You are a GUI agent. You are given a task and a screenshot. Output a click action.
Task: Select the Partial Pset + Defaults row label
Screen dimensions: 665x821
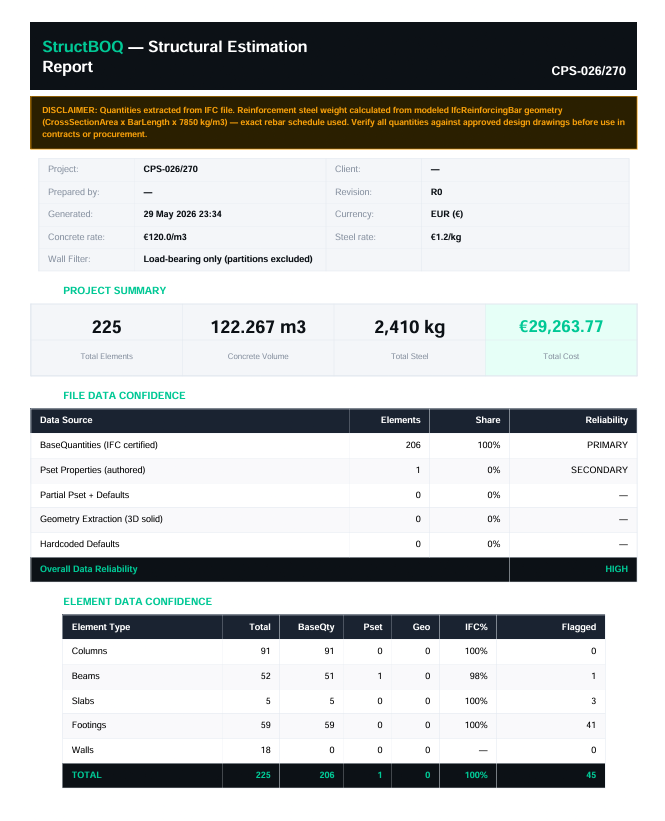pos(84,495)
